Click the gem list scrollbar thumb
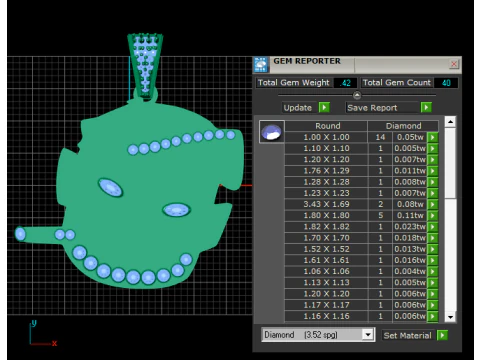Screen dimensions: 480x360 (450, 163)
